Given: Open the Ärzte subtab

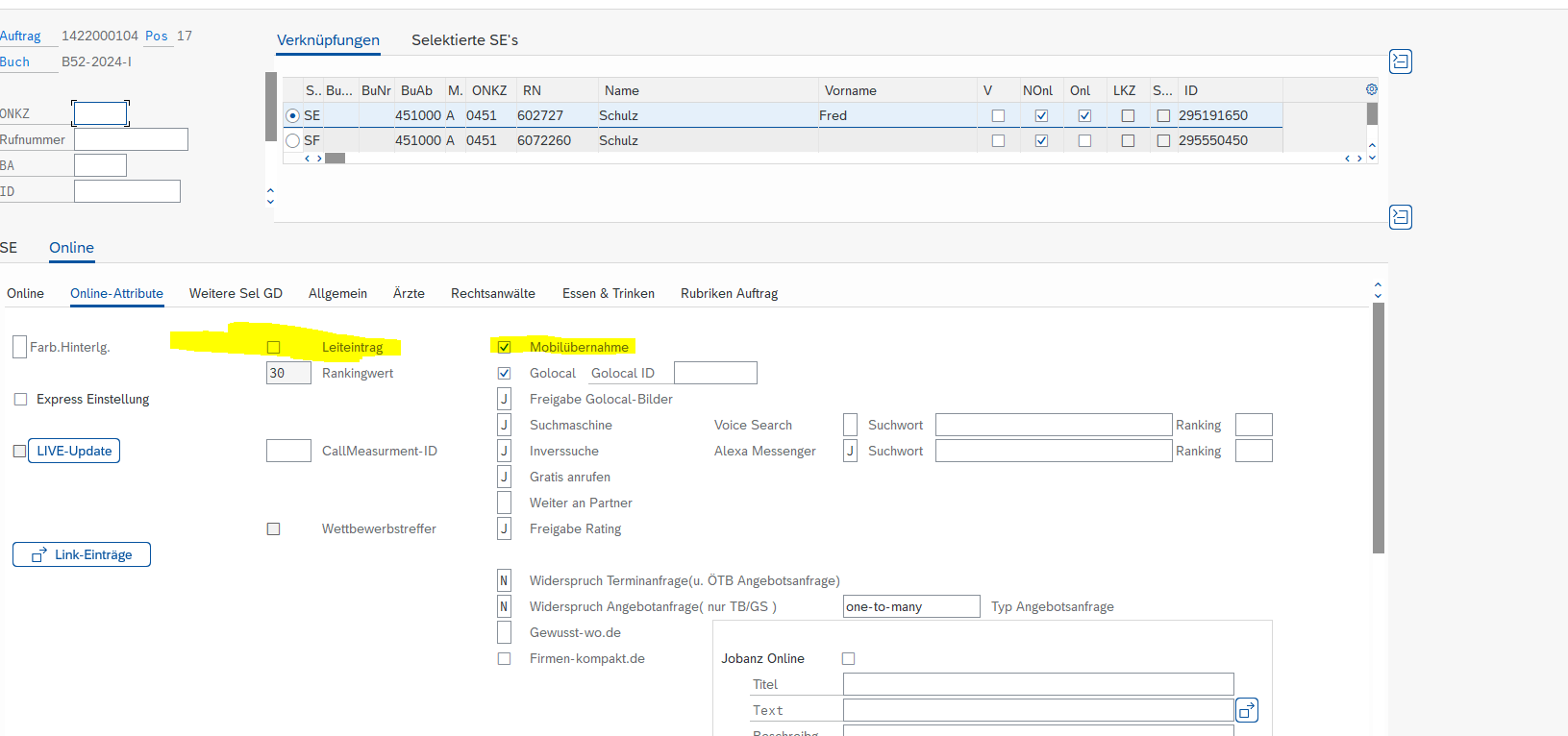Looking at the screenshot, I should tap(409, 294).
